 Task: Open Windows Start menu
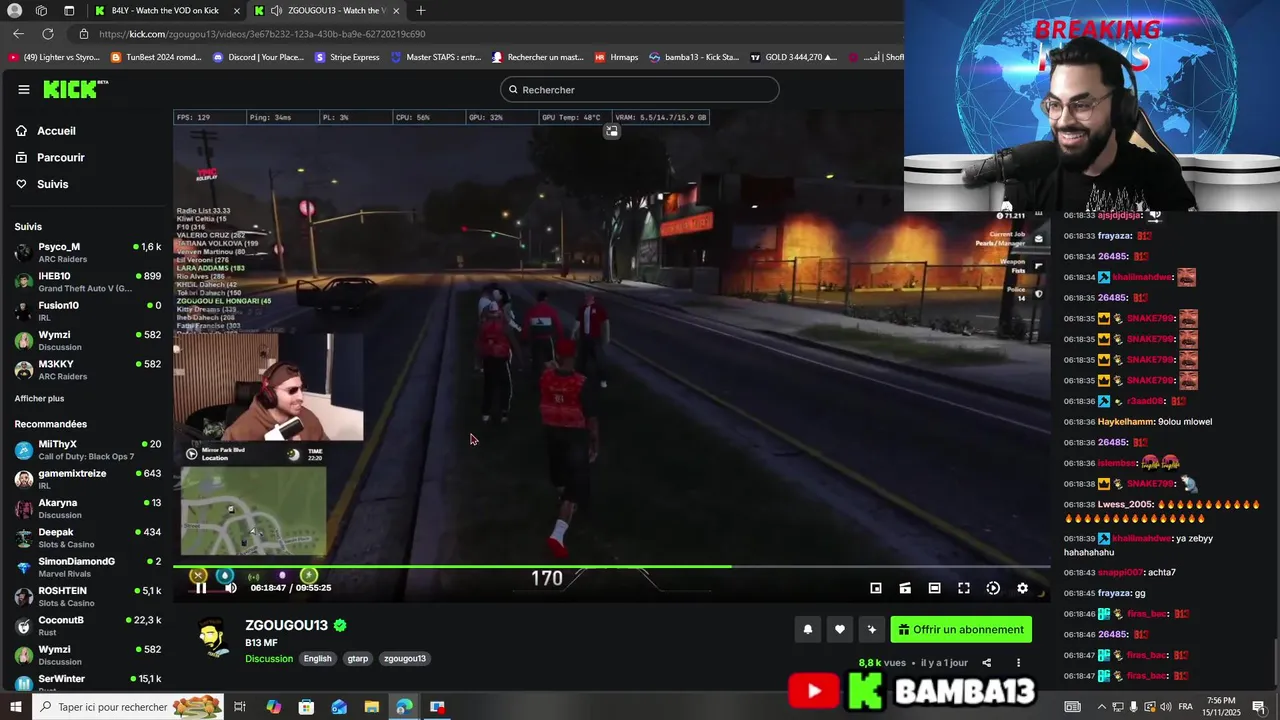(15, 707)
